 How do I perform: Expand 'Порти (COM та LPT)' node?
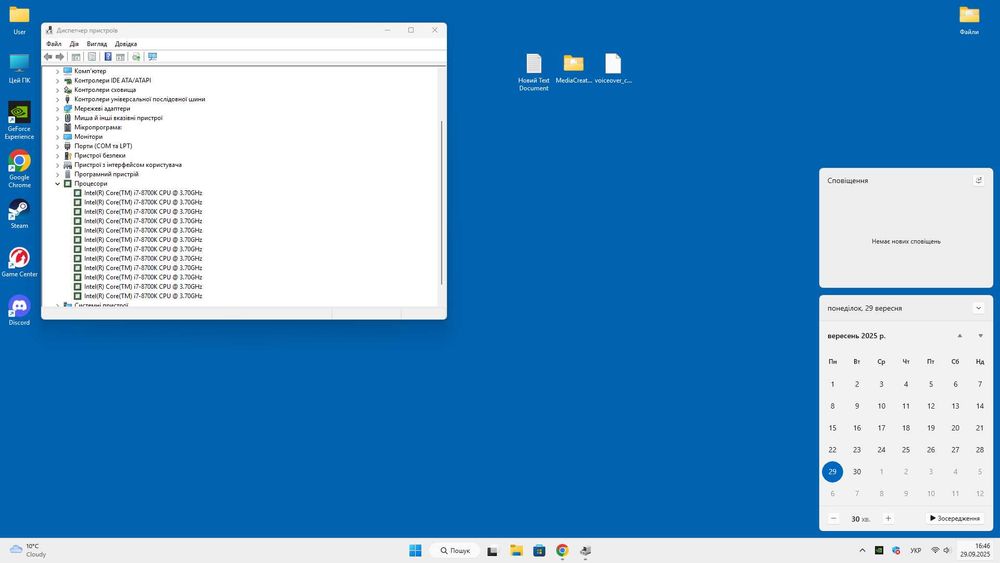pos(57,146)
